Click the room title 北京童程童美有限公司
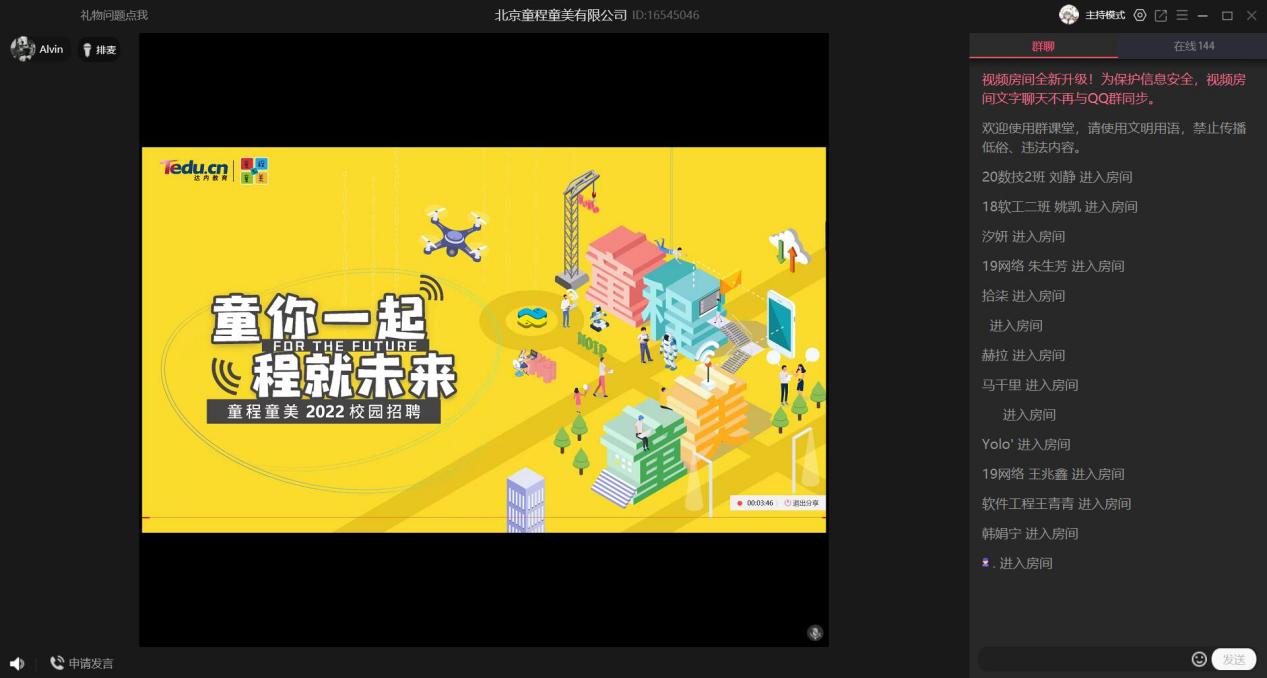1267x678 pixels. pos(561,15)
